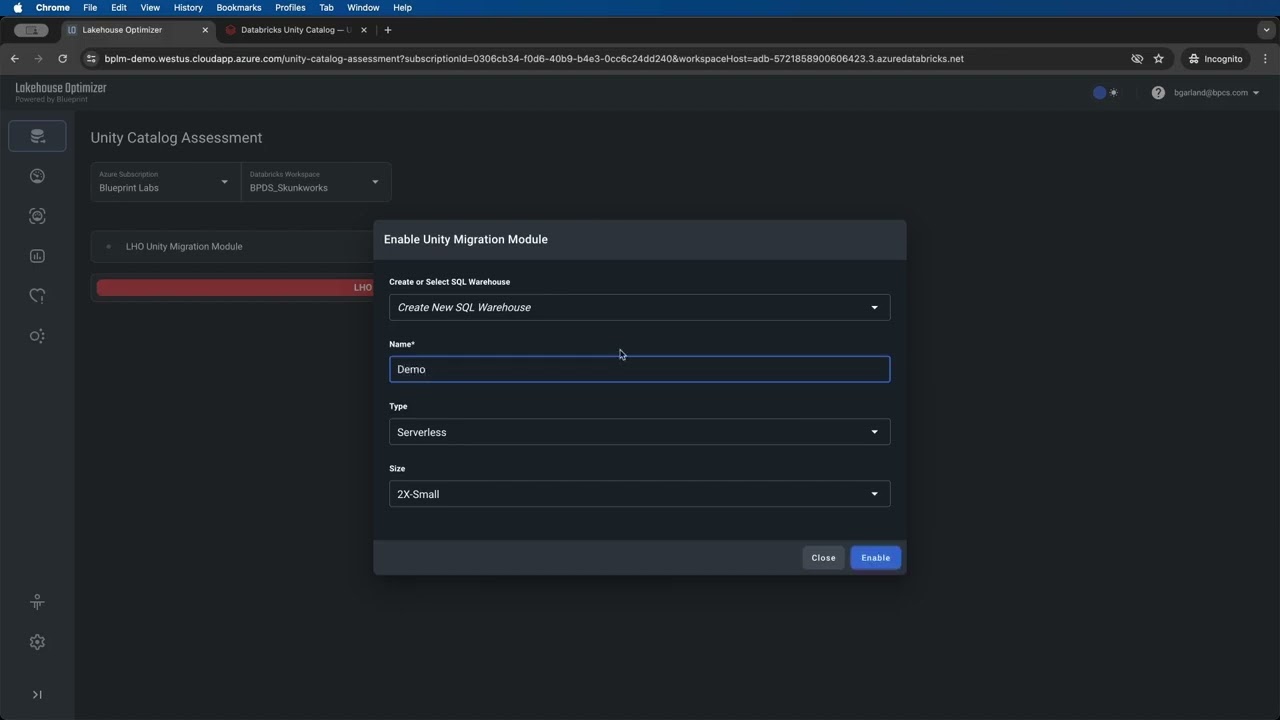
Task: Open the Tab menu
Action: pos(326,7)
